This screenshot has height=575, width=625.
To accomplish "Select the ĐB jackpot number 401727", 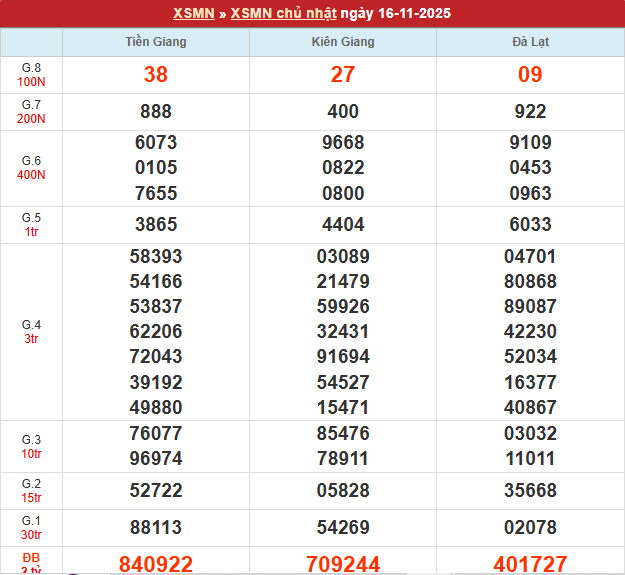I will 531,564.
